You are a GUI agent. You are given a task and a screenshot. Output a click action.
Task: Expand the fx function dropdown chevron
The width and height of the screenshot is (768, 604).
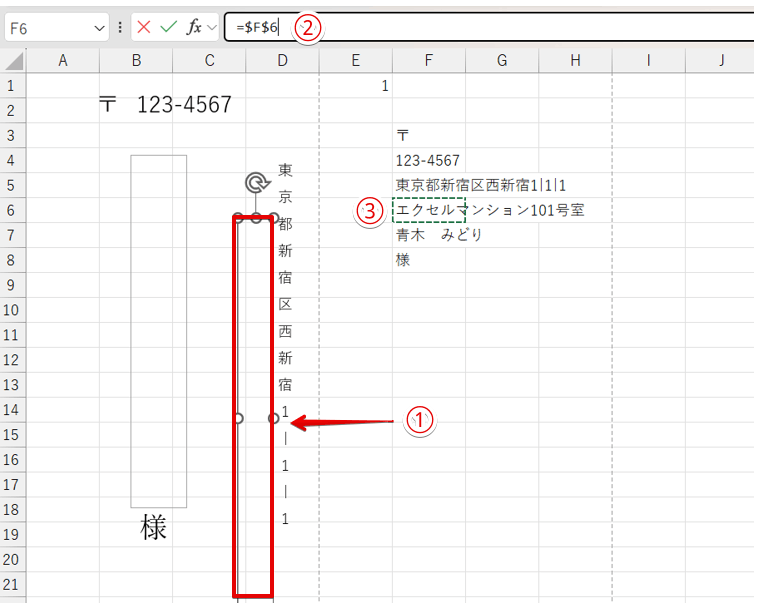(212, 27)
